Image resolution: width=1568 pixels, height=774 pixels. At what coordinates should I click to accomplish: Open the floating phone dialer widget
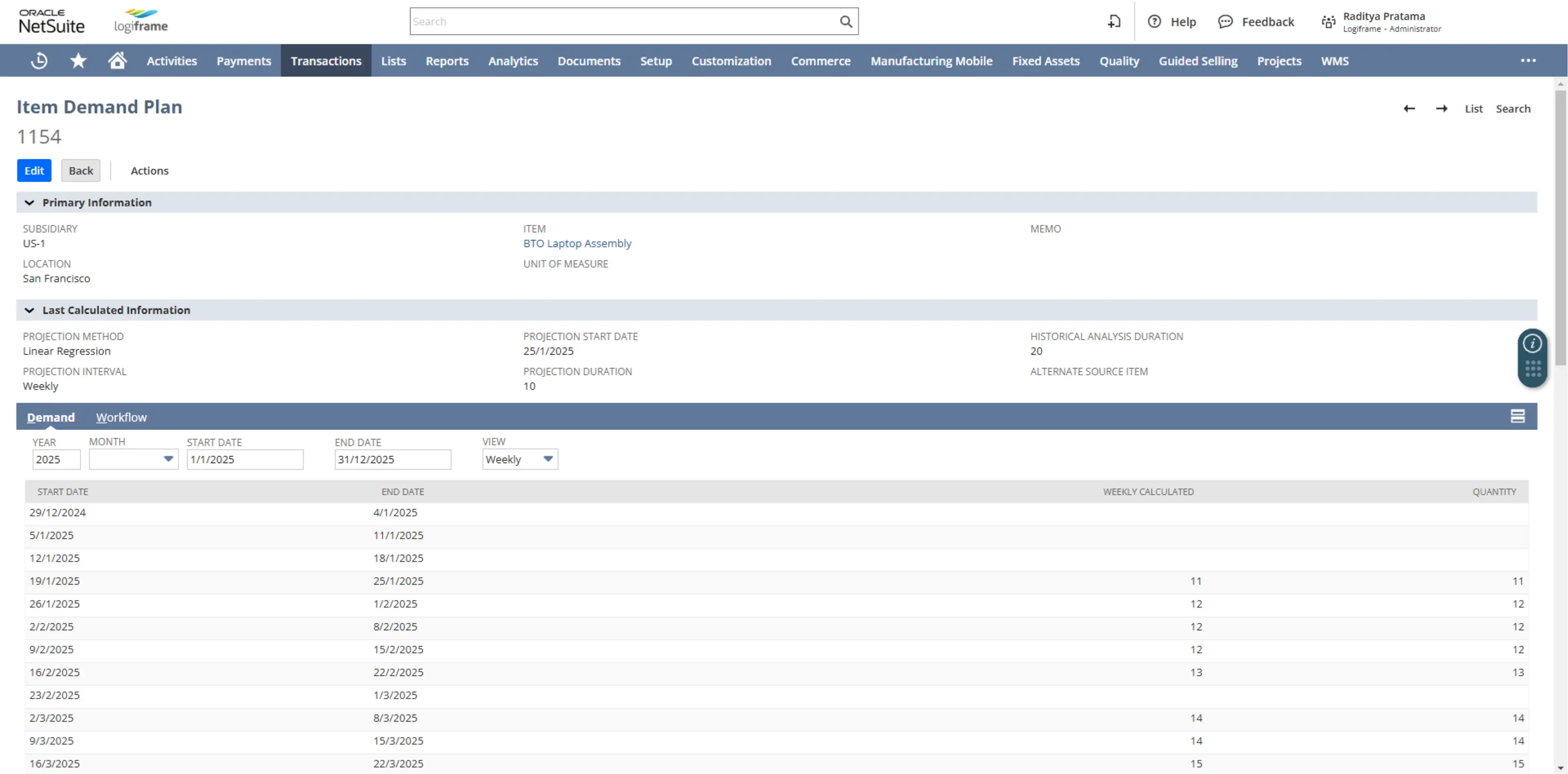click(x=1533, y=358)
